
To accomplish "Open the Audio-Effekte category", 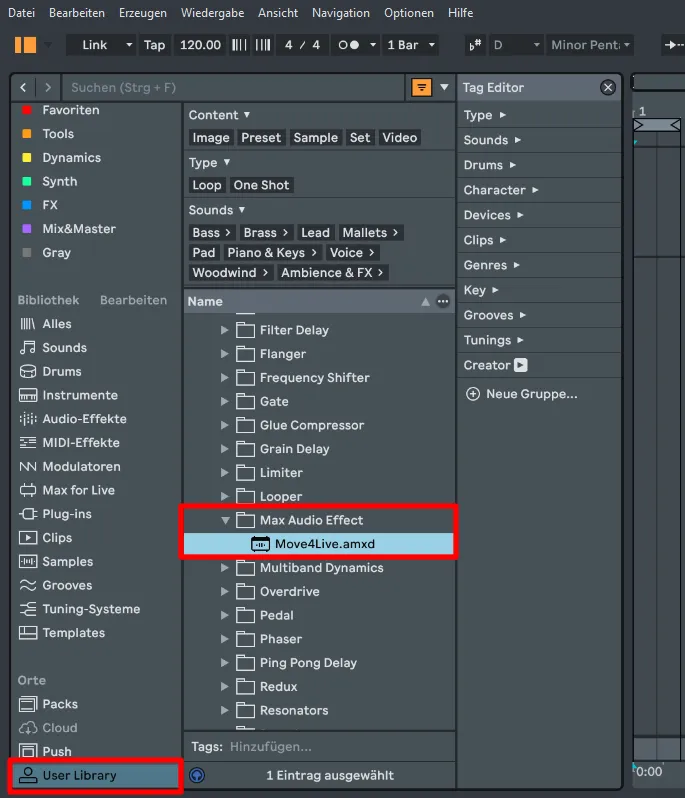I will tap(84, 419).
